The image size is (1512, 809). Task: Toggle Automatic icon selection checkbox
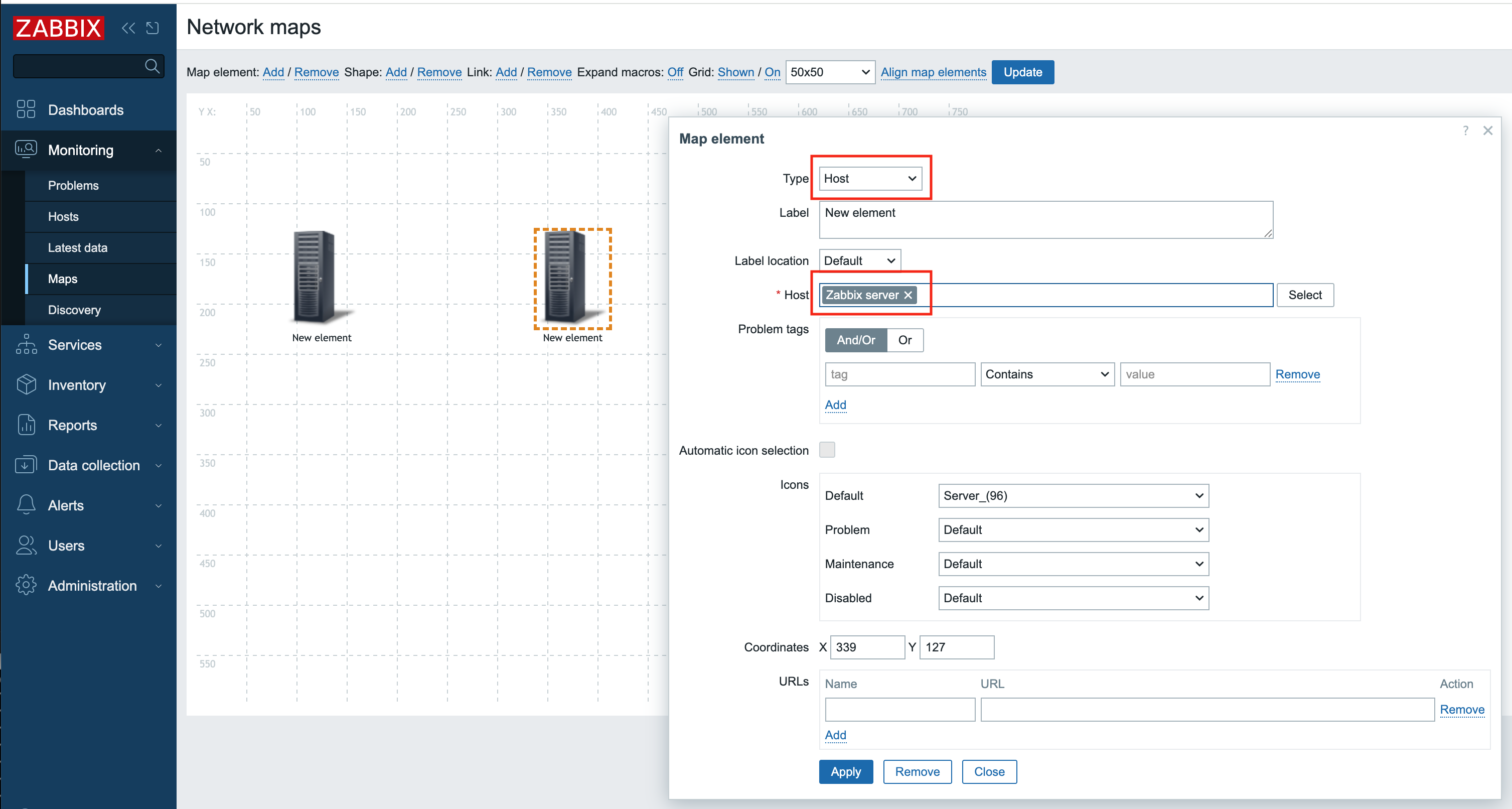tap(827, 450)
